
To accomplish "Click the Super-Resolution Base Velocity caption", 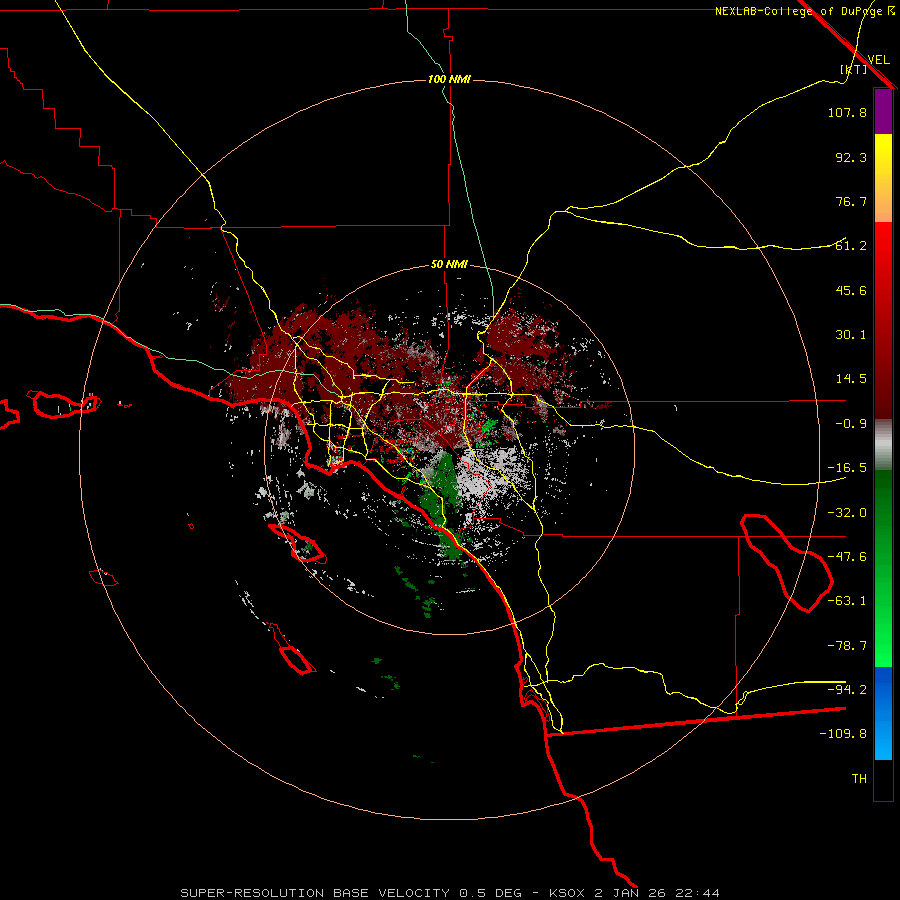I will click(x=449, y=893).
